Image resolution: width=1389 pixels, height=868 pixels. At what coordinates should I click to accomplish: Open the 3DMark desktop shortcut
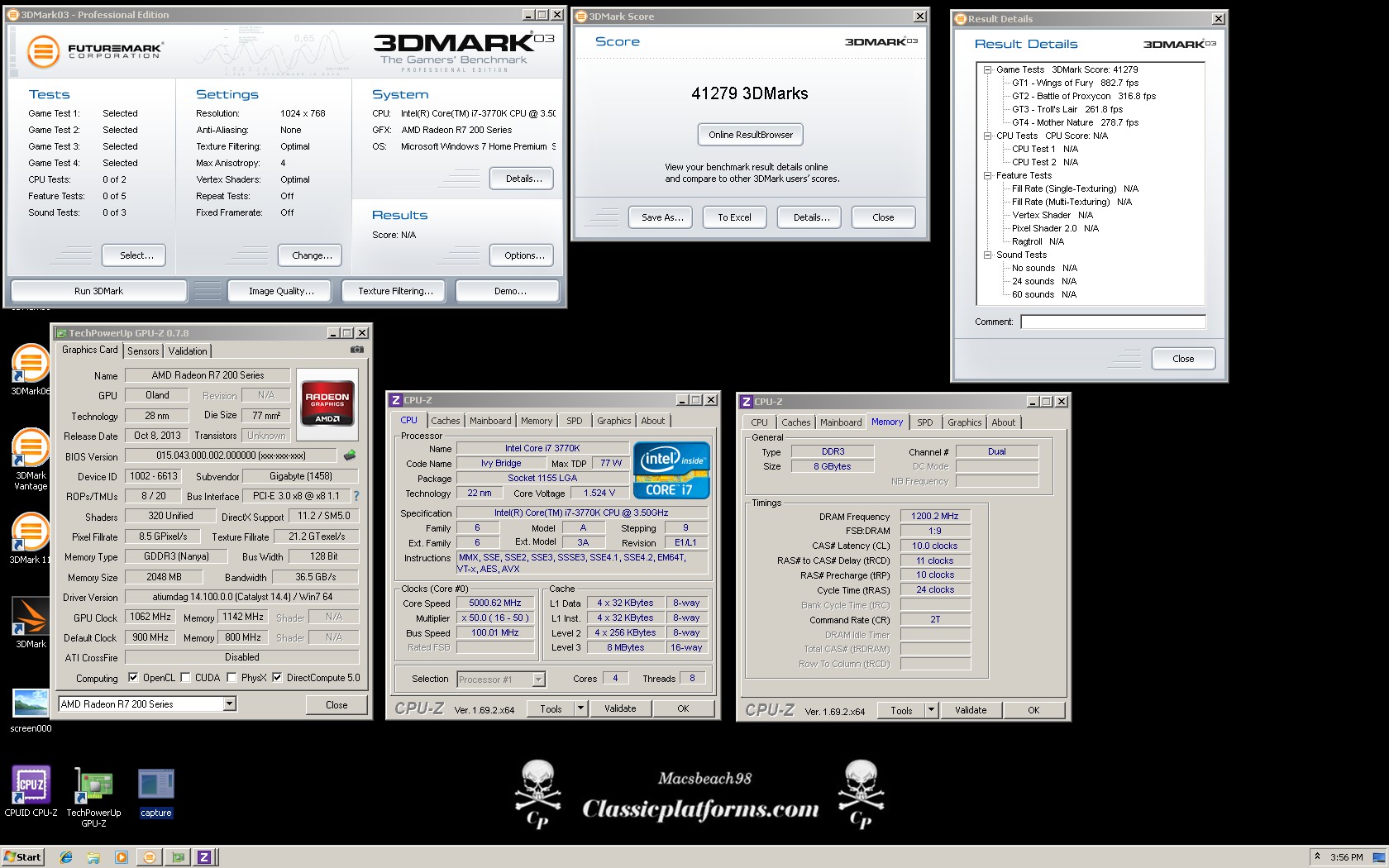tap(31, 622)
